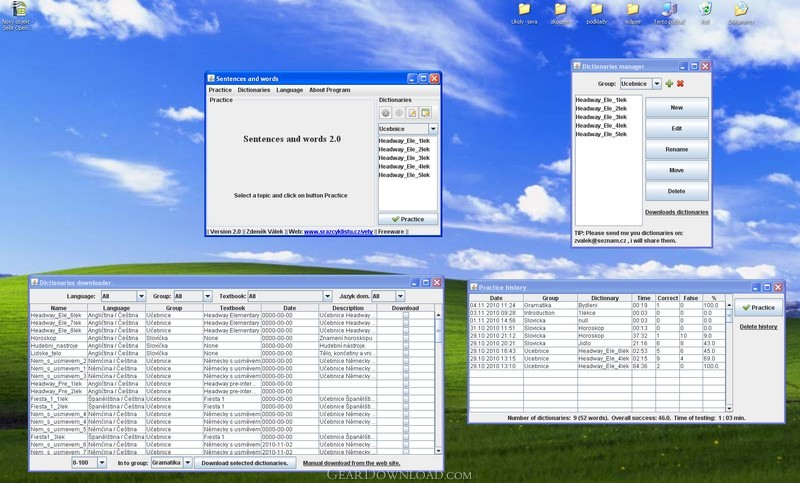Image resolution: width=800 pixels, height=483 pixels.
Task: Click Download selected dictionaries button
Action: point(245,463)
